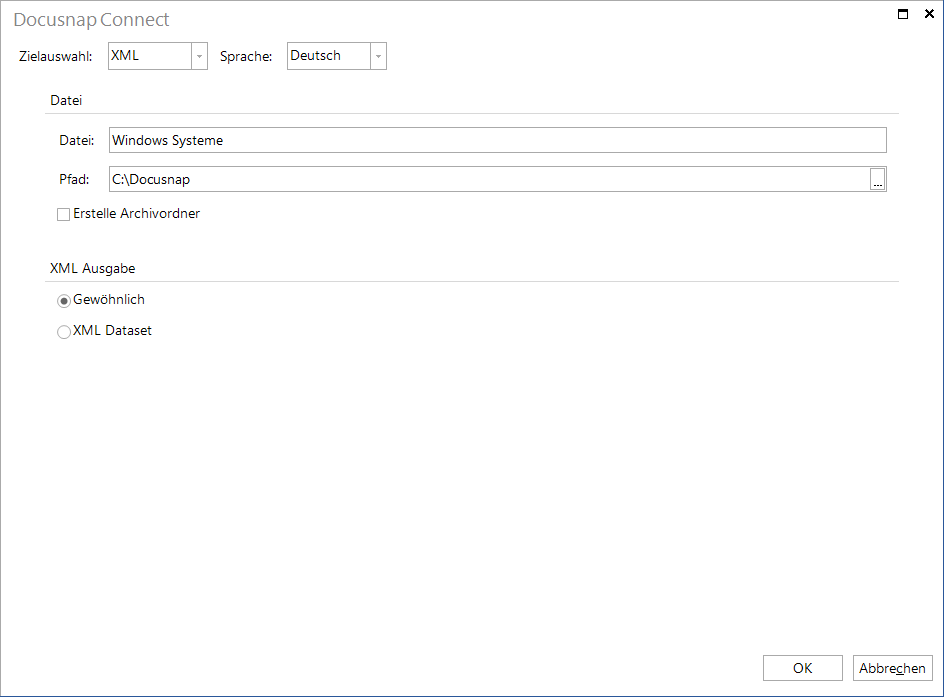Click the Zielauswahl label
Viewport: 944px width, 697px height.
point(55,57)
